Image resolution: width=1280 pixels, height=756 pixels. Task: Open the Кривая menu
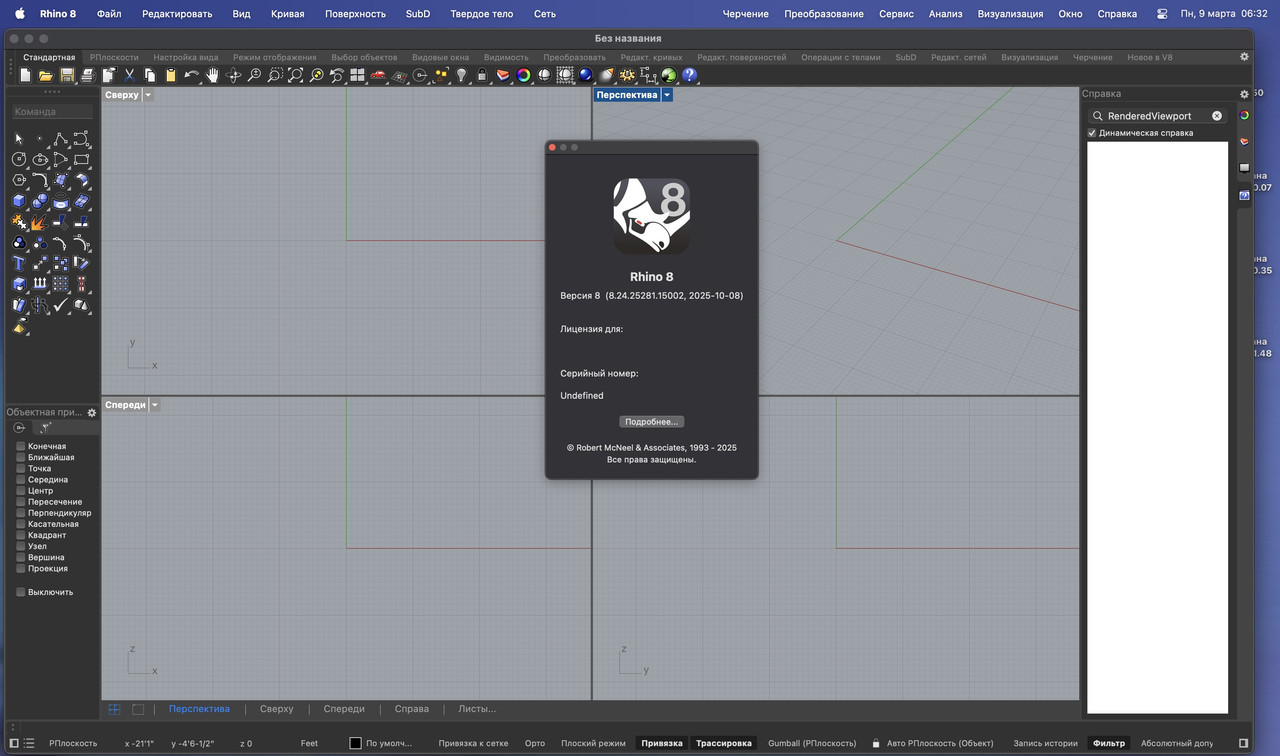point(288,14)
